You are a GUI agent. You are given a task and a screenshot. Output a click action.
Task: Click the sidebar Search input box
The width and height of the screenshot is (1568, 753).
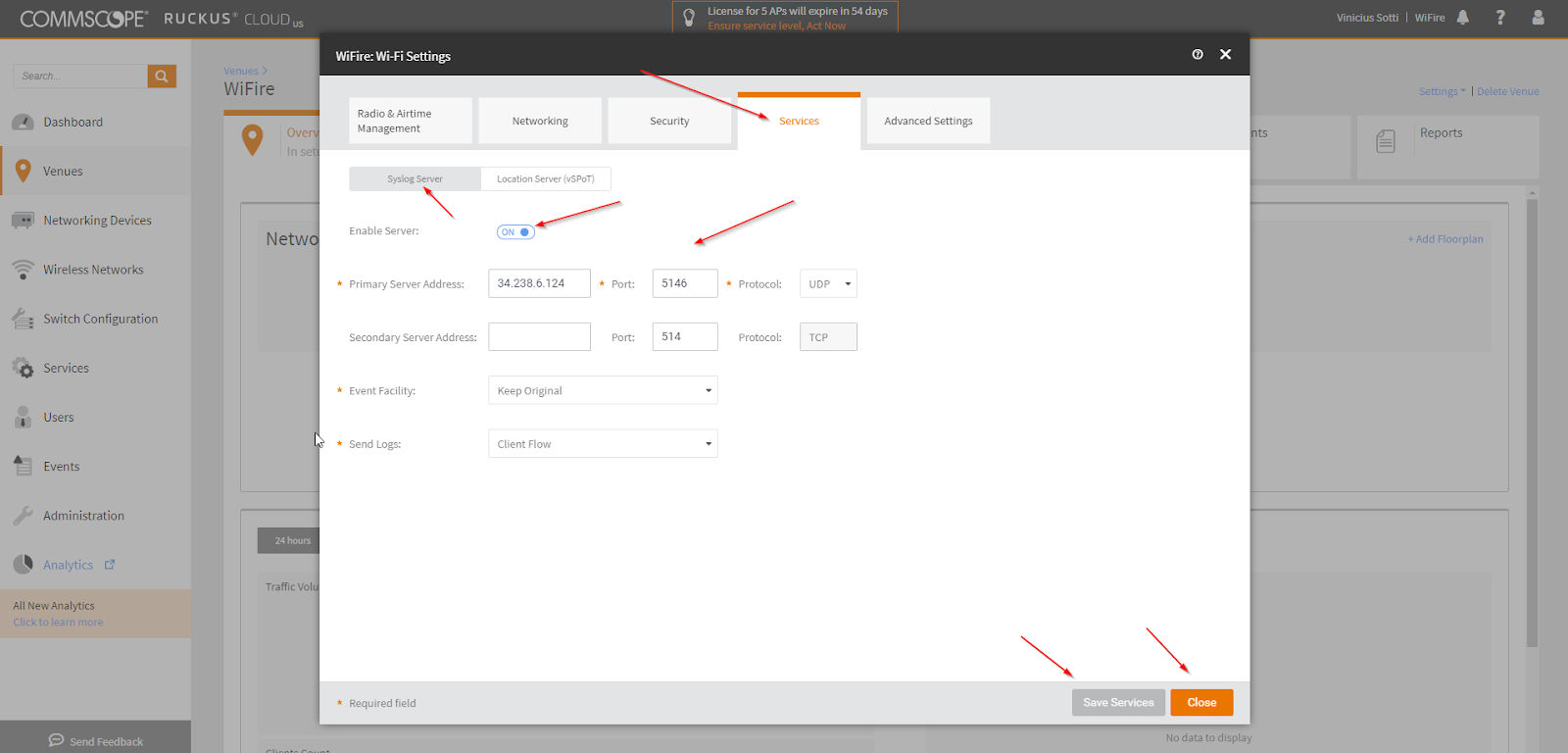(x=80, y=75)
